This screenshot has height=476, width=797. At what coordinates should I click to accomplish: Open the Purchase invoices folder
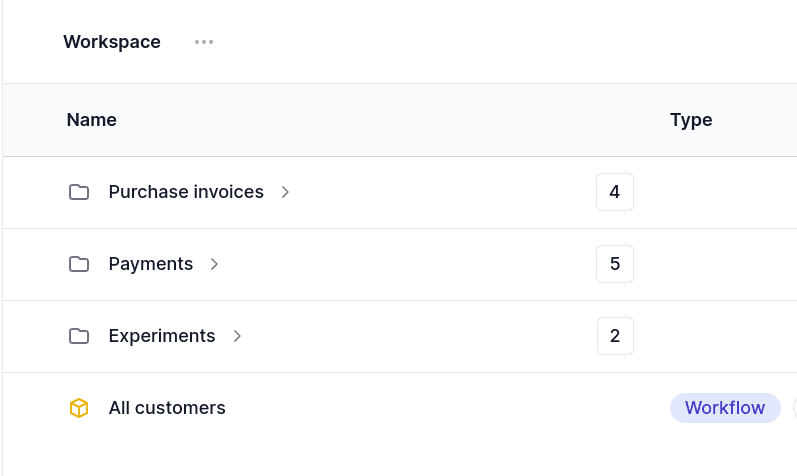(x=186, y=192)
